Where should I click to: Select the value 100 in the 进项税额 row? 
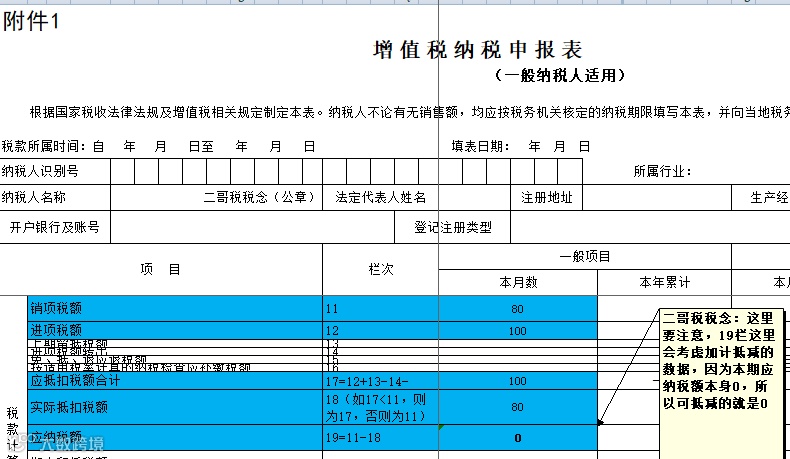coord(518,331)
